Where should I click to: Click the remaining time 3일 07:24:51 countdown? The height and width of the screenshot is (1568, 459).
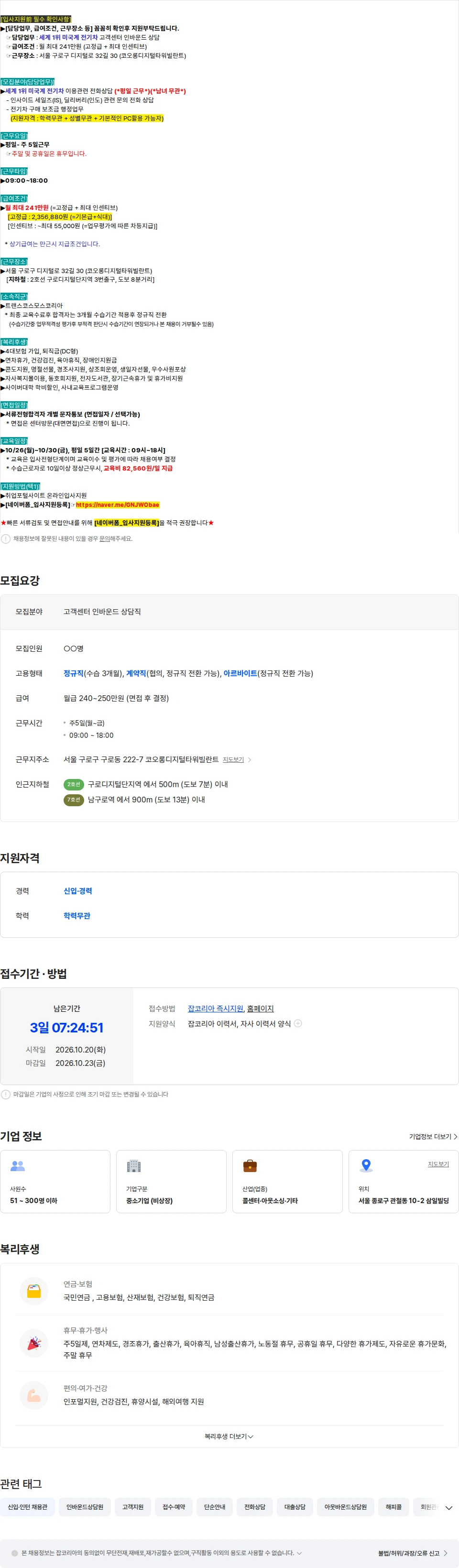pyautogui.click(x=66, y=1028)
